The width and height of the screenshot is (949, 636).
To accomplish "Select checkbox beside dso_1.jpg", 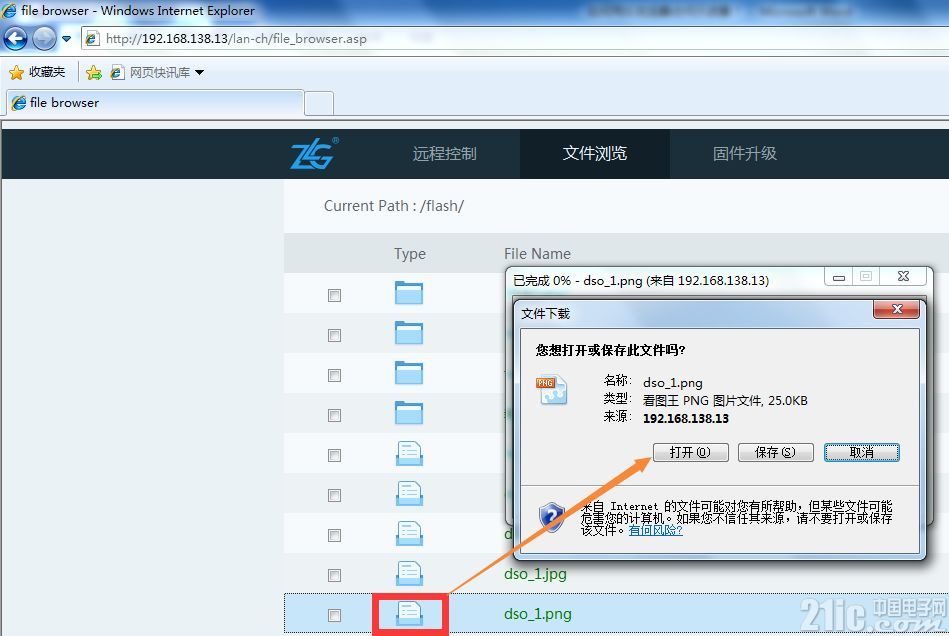I will tap(334, 575).
